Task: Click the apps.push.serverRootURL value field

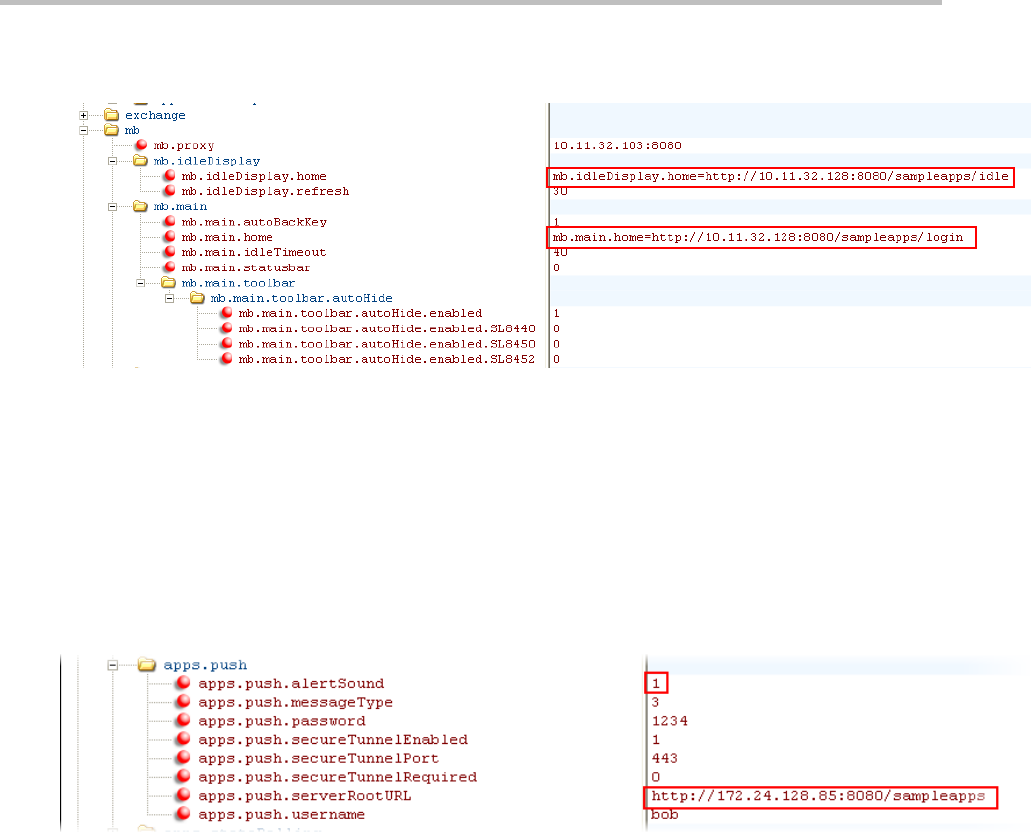Action: 820,796
